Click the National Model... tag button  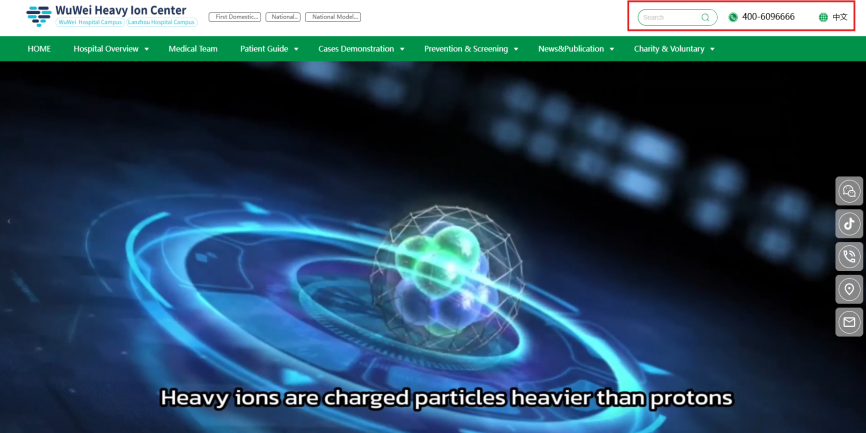pos(333,17)
